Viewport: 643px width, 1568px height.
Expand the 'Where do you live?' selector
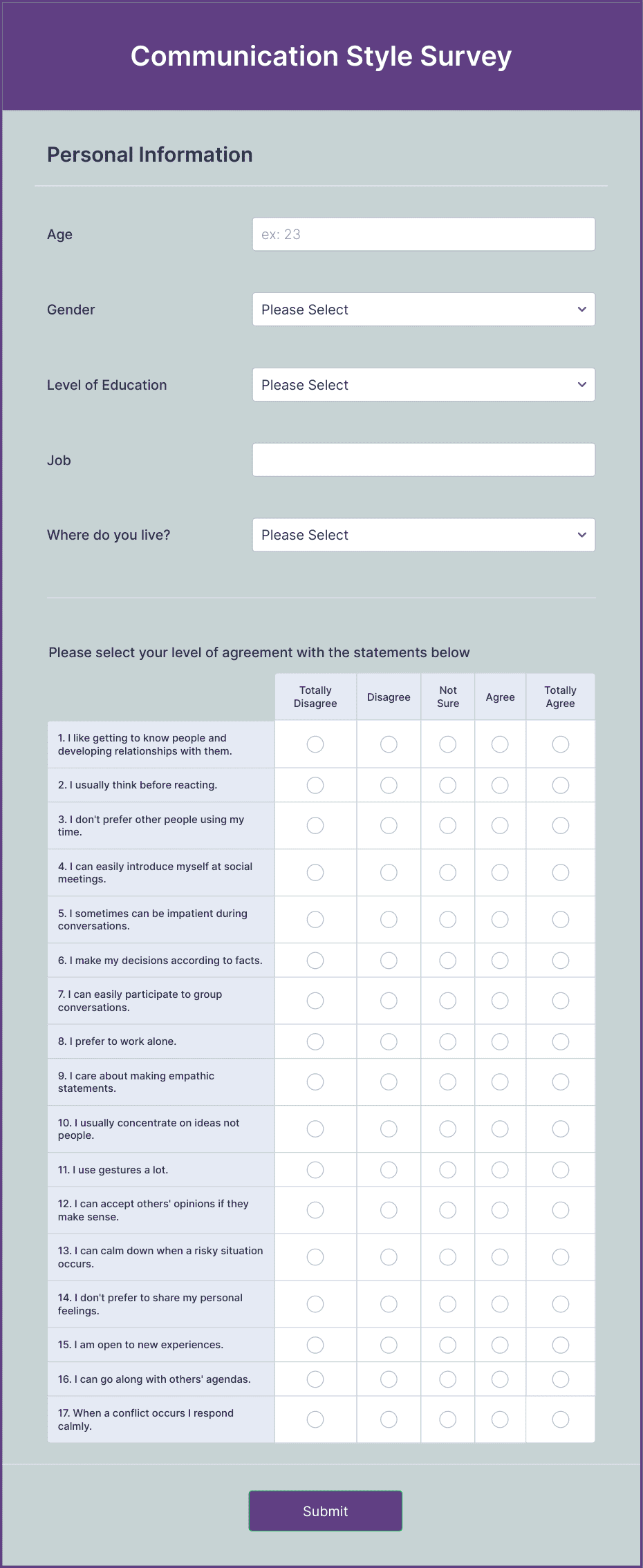pyautogui.click(x=423, y=535)
